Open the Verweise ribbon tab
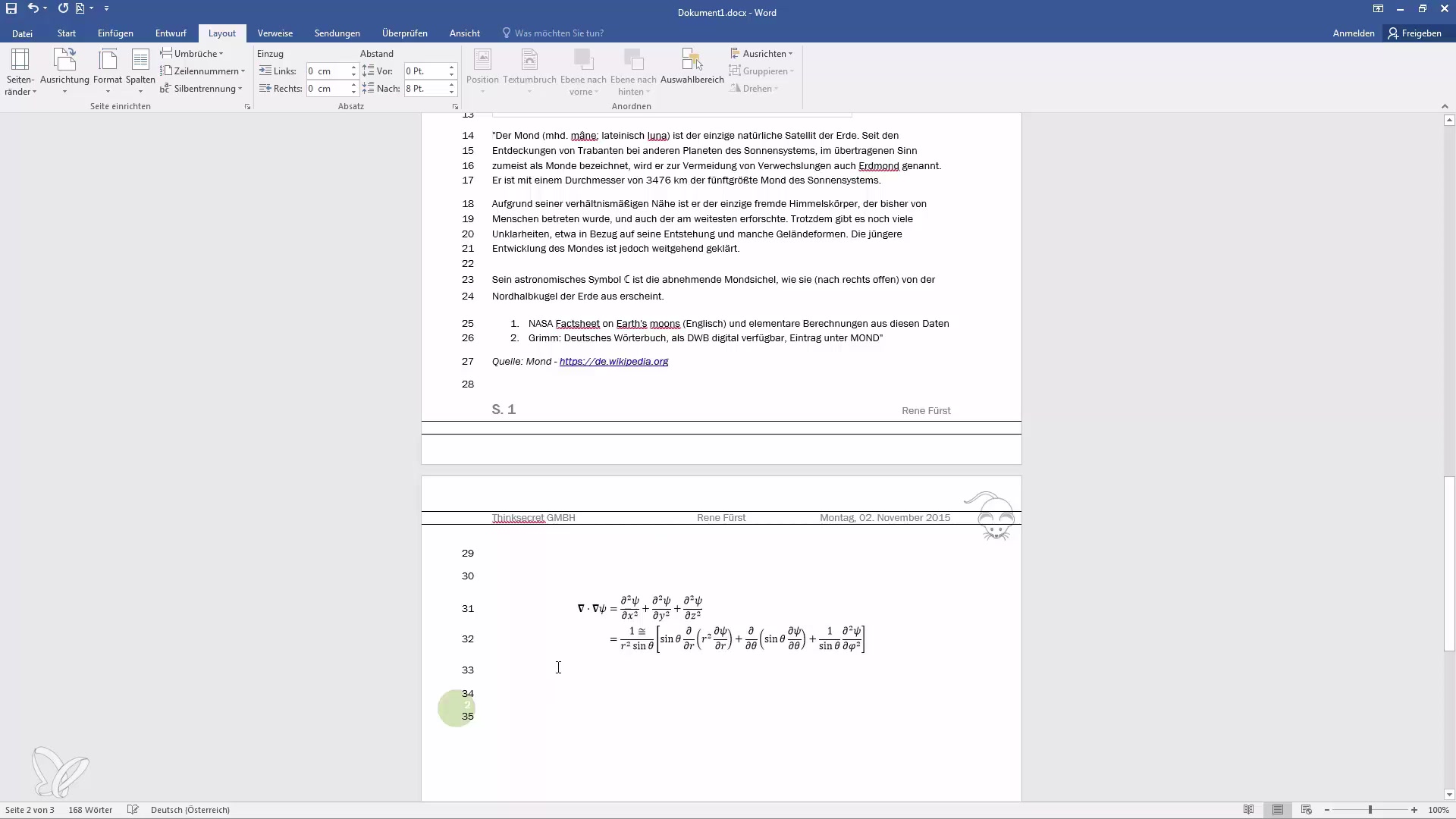Image resolution: width=1456 pixels, height=819 pixels. (275, 33)
